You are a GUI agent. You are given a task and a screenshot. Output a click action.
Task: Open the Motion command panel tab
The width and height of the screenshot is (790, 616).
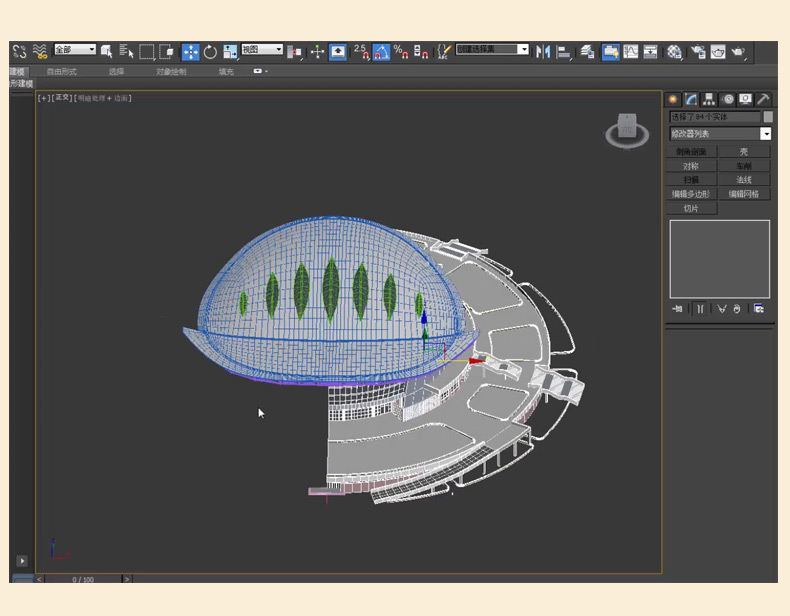coord(728,99)
